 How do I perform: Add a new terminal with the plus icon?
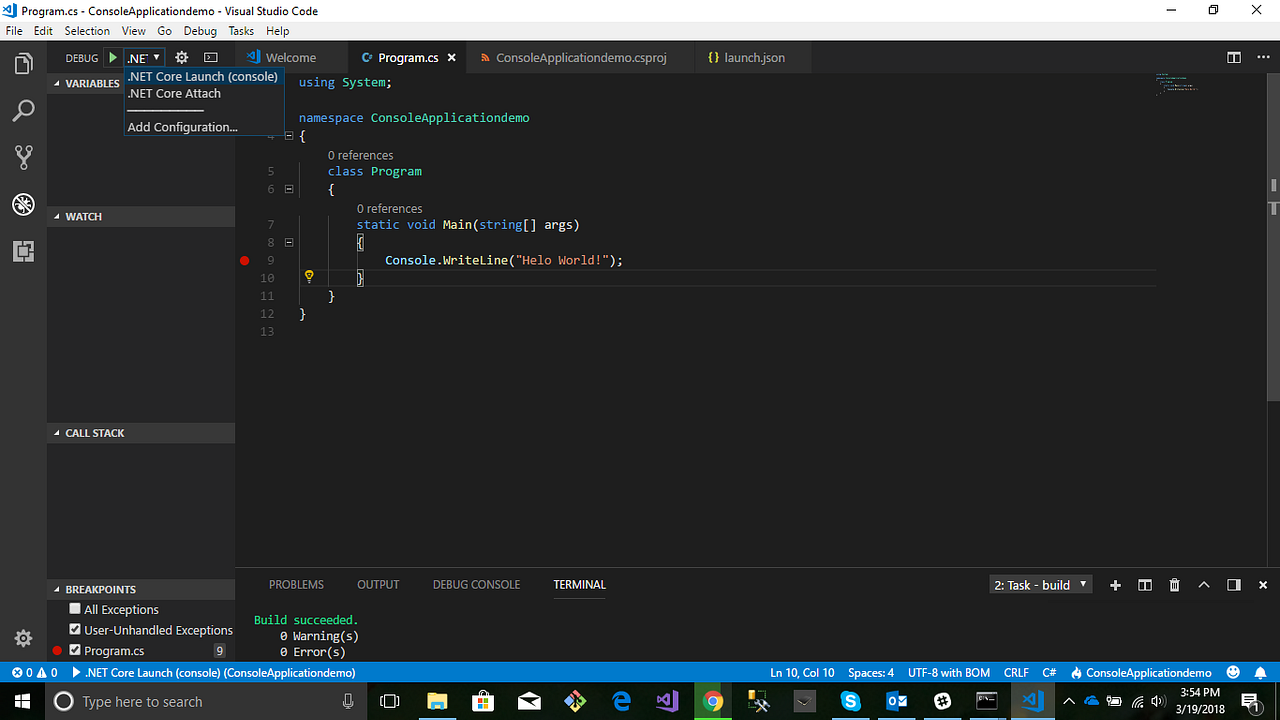point(1115,585)
